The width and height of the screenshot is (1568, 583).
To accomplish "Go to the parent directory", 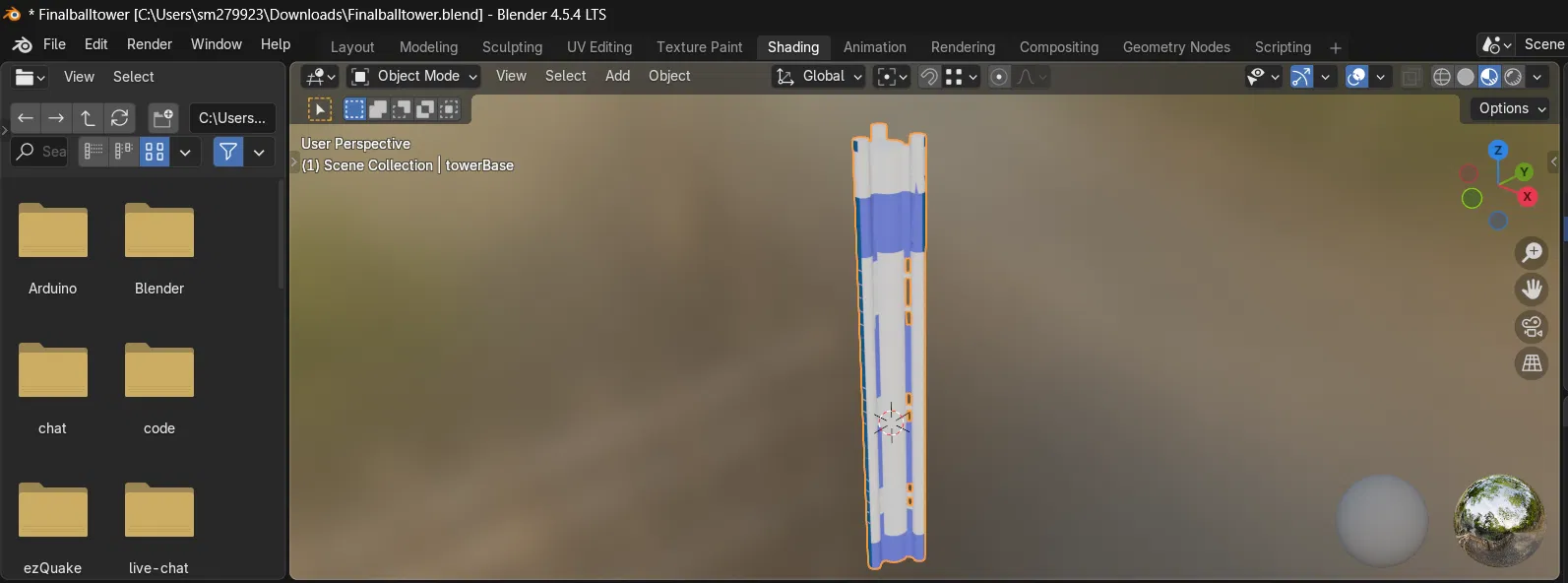I will [88, 118].
